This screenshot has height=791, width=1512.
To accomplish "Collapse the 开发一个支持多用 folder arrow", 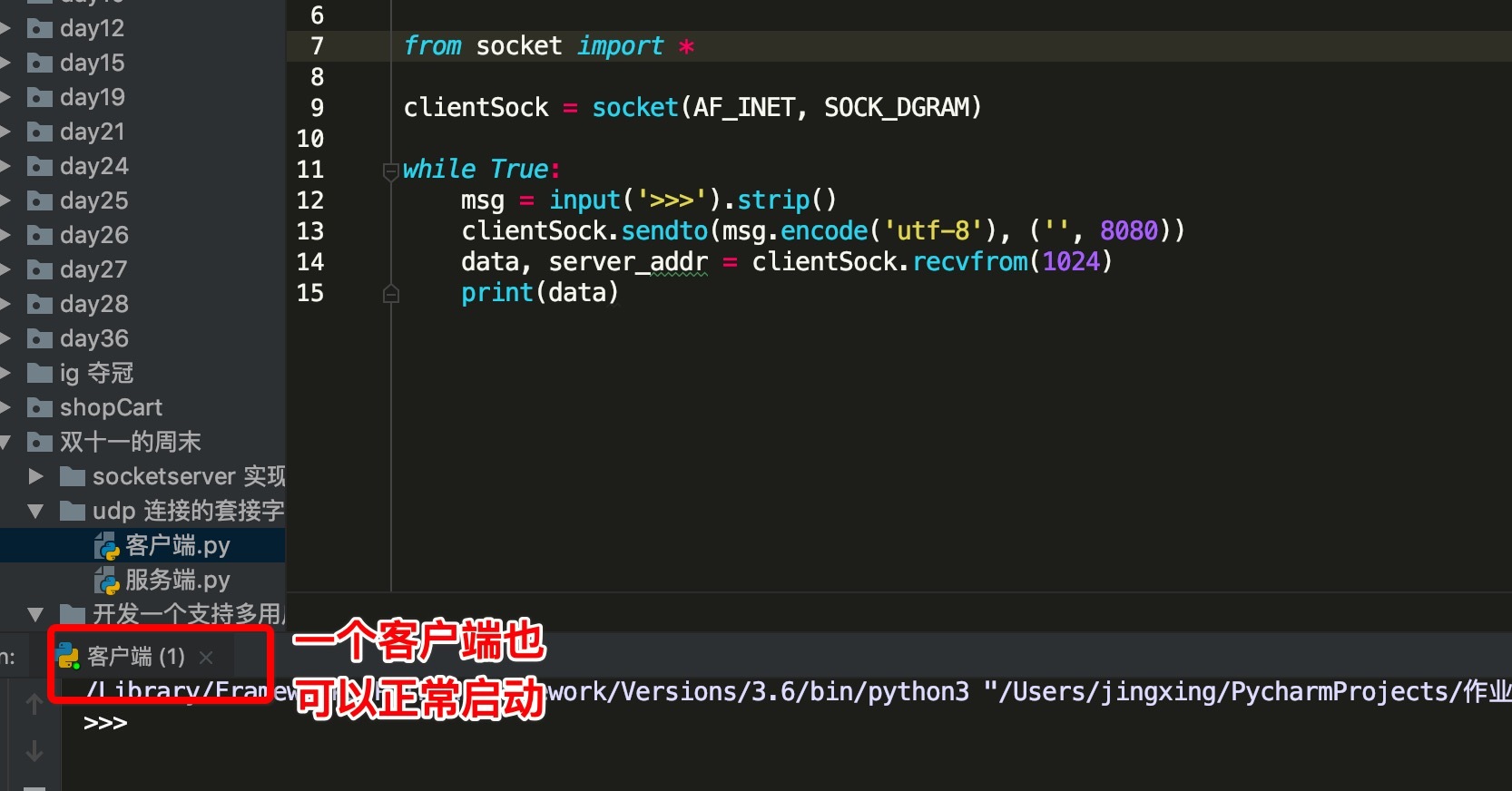I will 35,614.
